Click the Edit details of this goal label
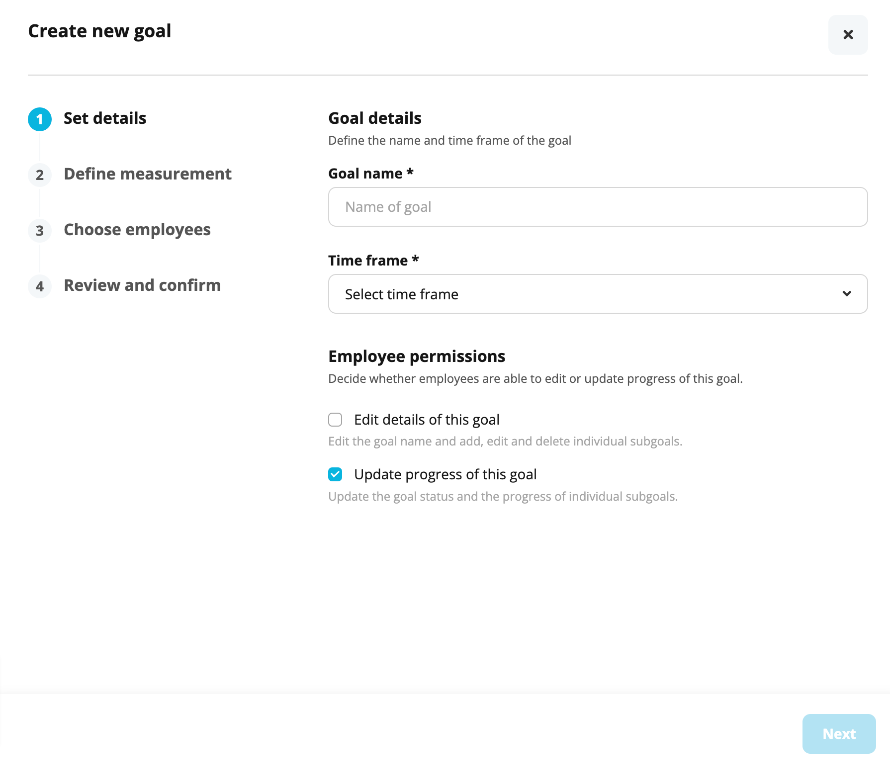890x763 pixels. click(427, 420)
